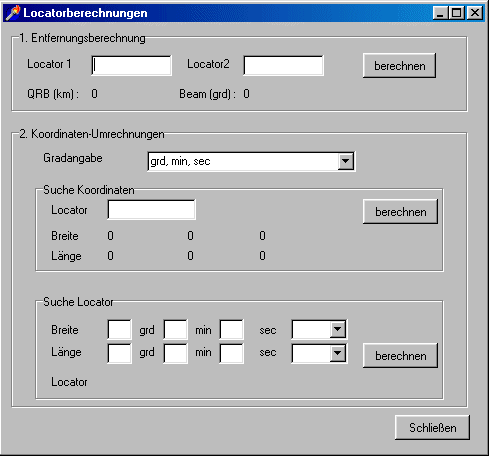
Task: Click the Schließen button
Action: tap(432, 427)
